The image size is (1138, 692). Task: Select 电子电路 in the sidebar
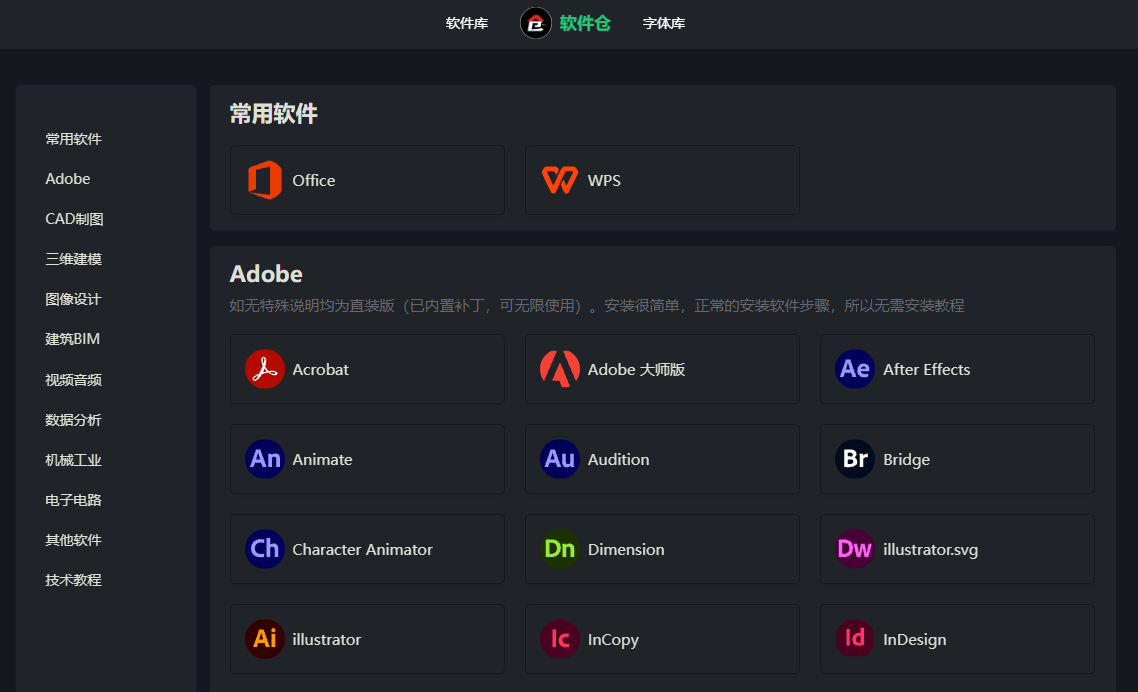tap(73, 500)
